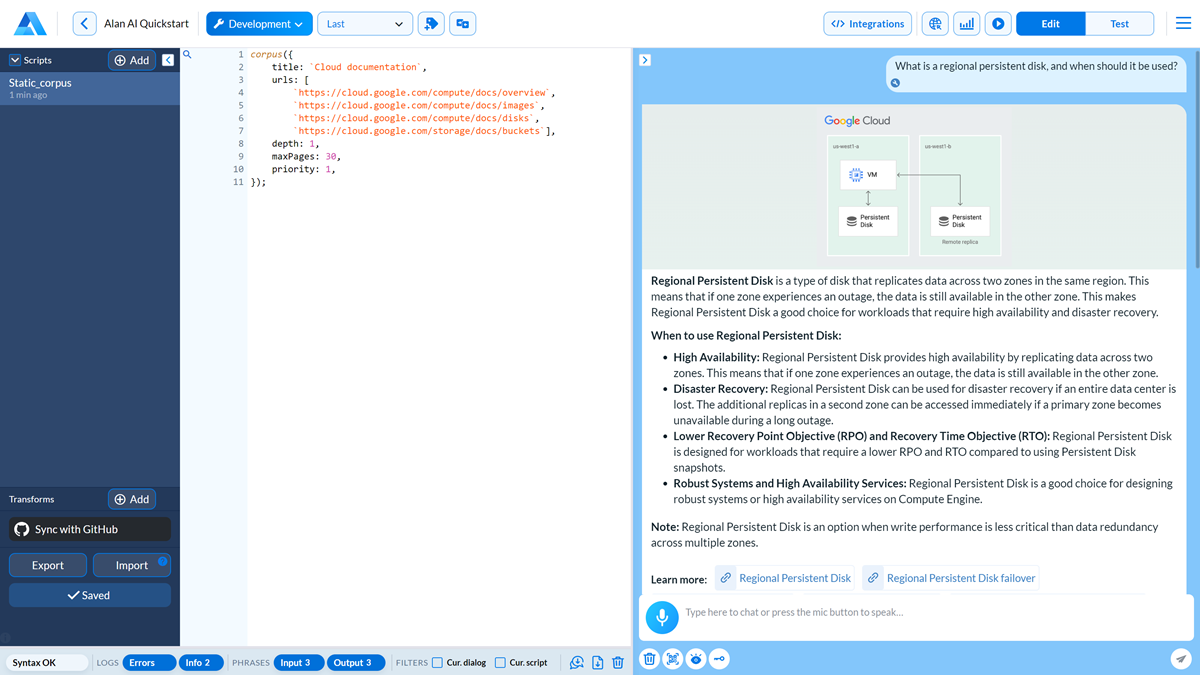Viewport: 1200px width, 675px height.
Task: Click the delete logs trash icon
Action: [x=618, y=662]
